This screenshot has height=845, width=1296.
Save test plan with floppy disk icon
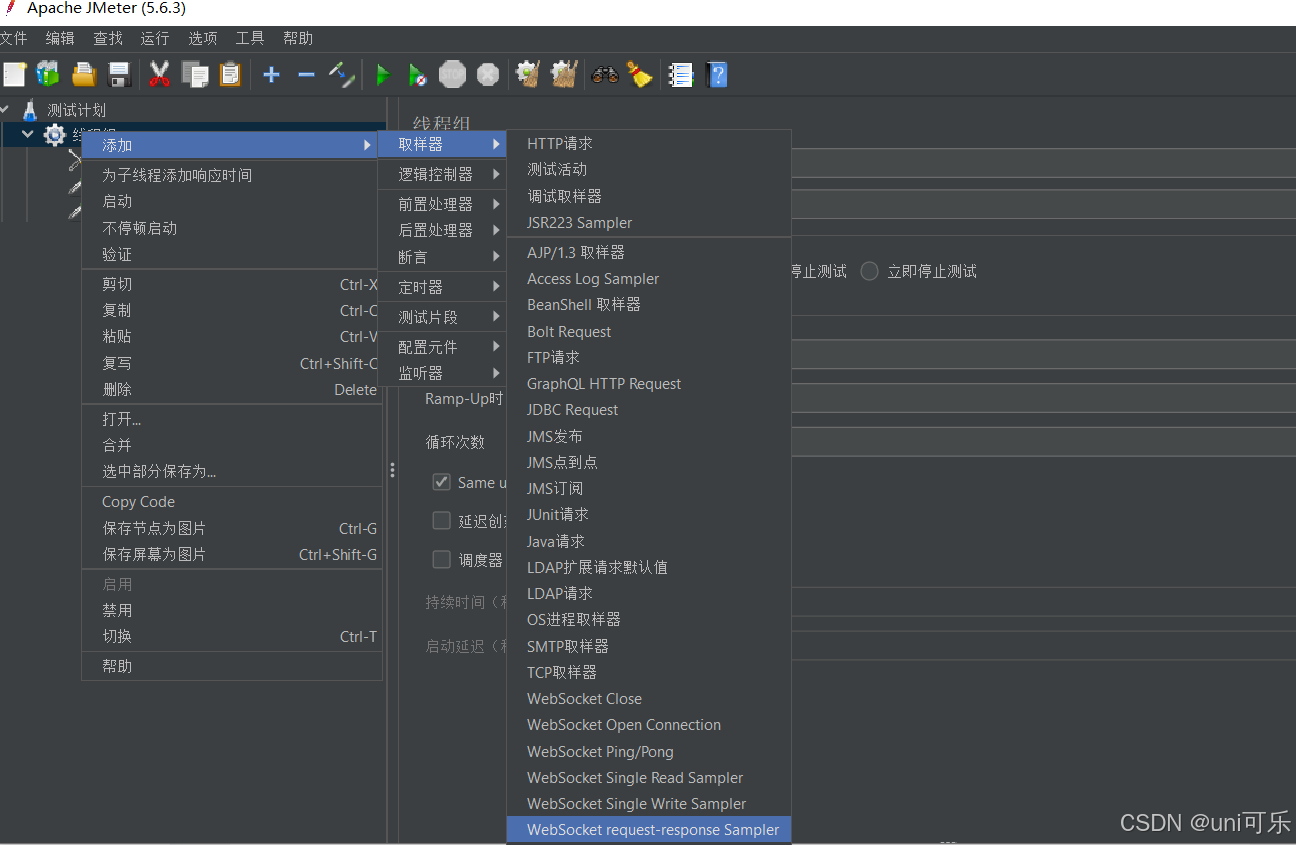click(119, 74)
